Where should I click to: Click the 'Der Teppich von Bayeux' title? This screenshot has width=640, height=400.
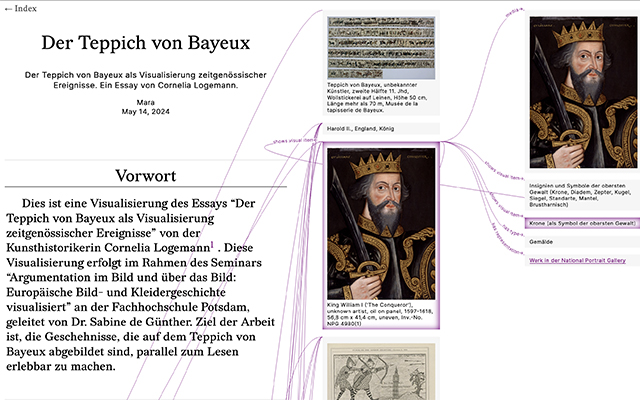pos(146,43)
